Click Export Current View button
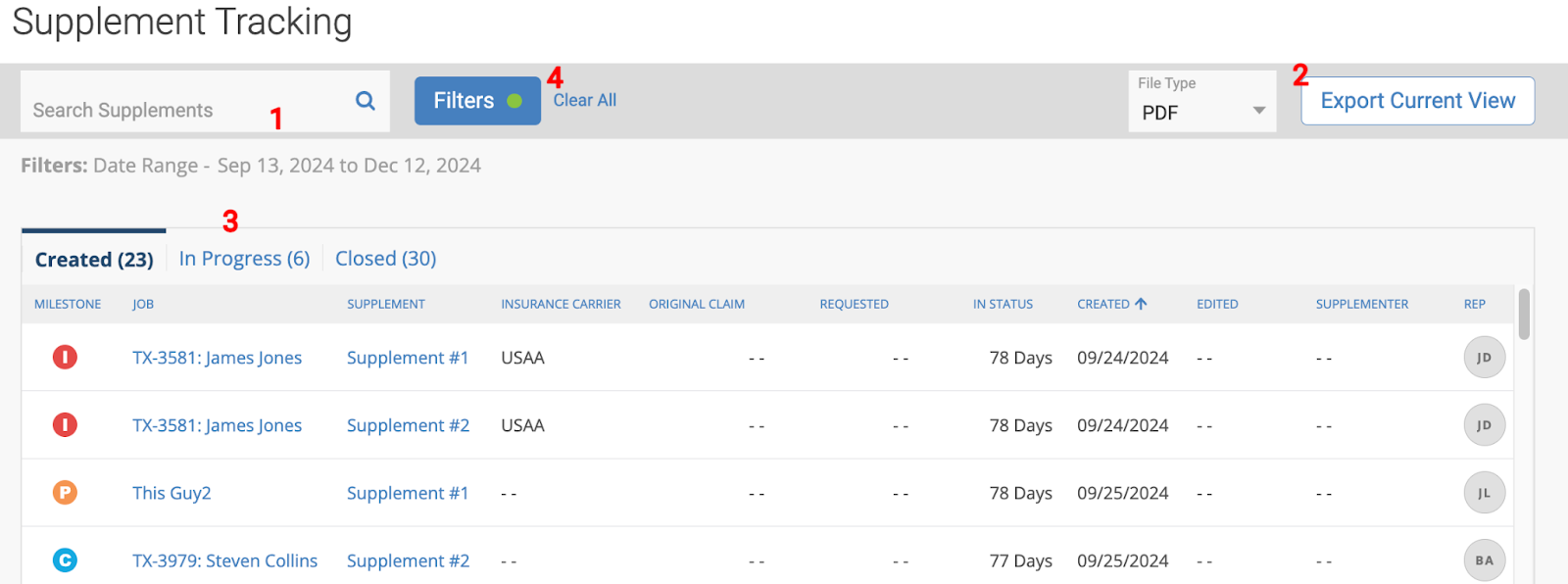 pos(1417,101)
